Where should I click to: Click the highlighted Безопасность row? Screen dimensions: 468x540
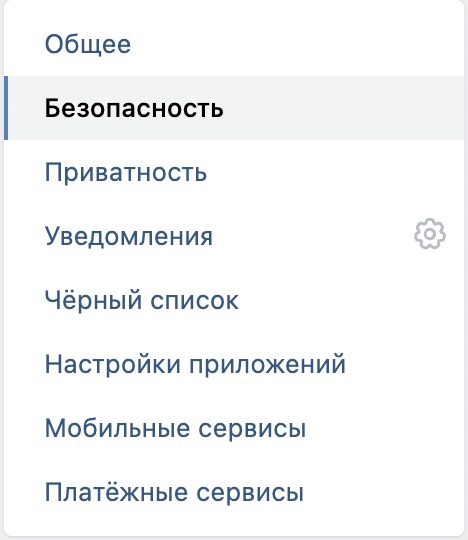pos(234,108)
